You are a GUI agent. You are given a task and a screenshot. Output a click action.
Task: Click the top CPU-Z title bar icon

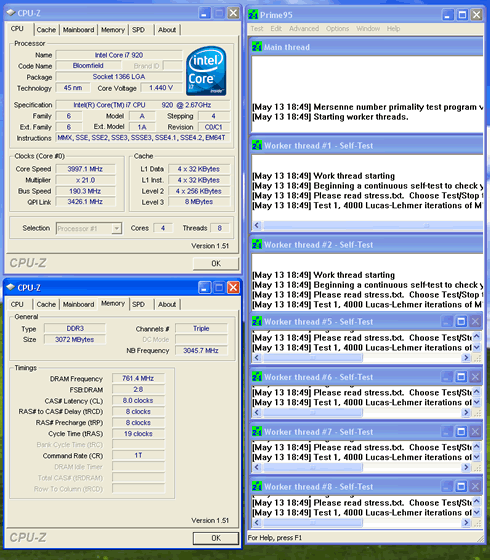11,13
